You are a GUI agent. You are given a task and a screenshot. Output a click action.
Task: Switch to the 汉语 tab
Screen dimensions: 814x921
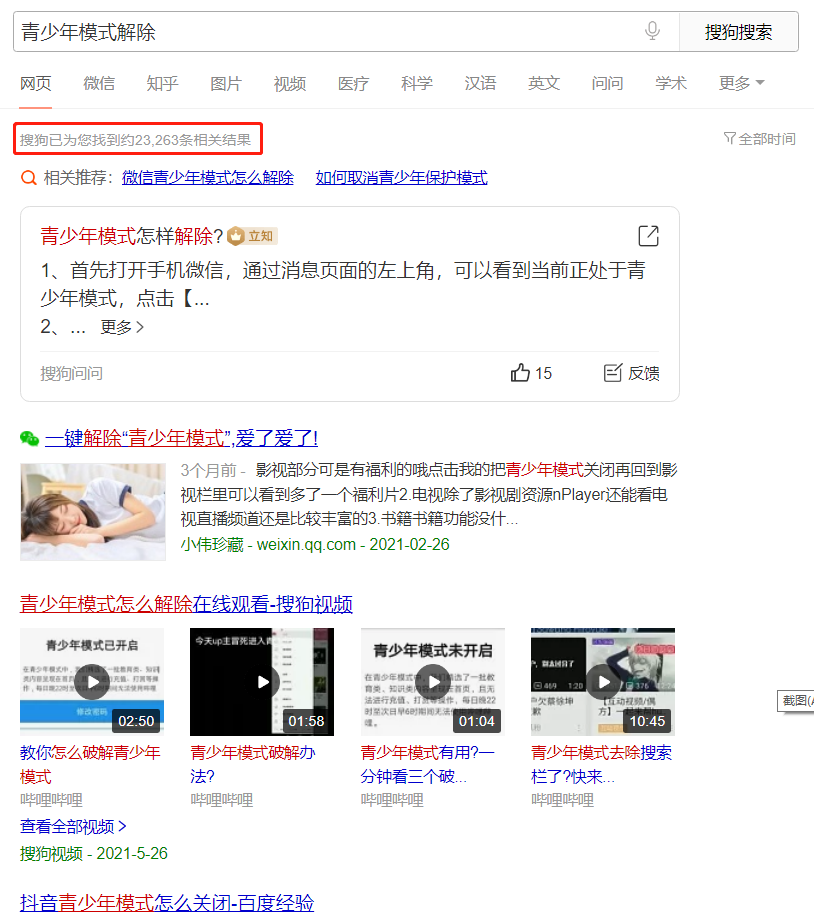[480, 83]
